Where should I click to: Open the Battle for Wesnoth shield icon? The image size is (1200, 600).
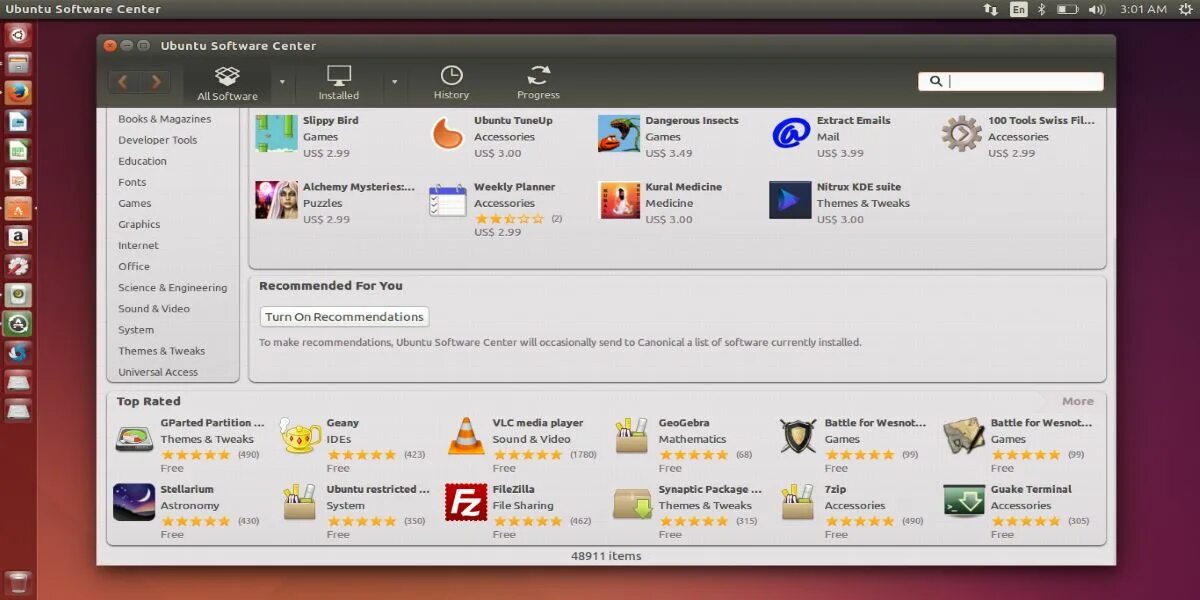point(798,436)
